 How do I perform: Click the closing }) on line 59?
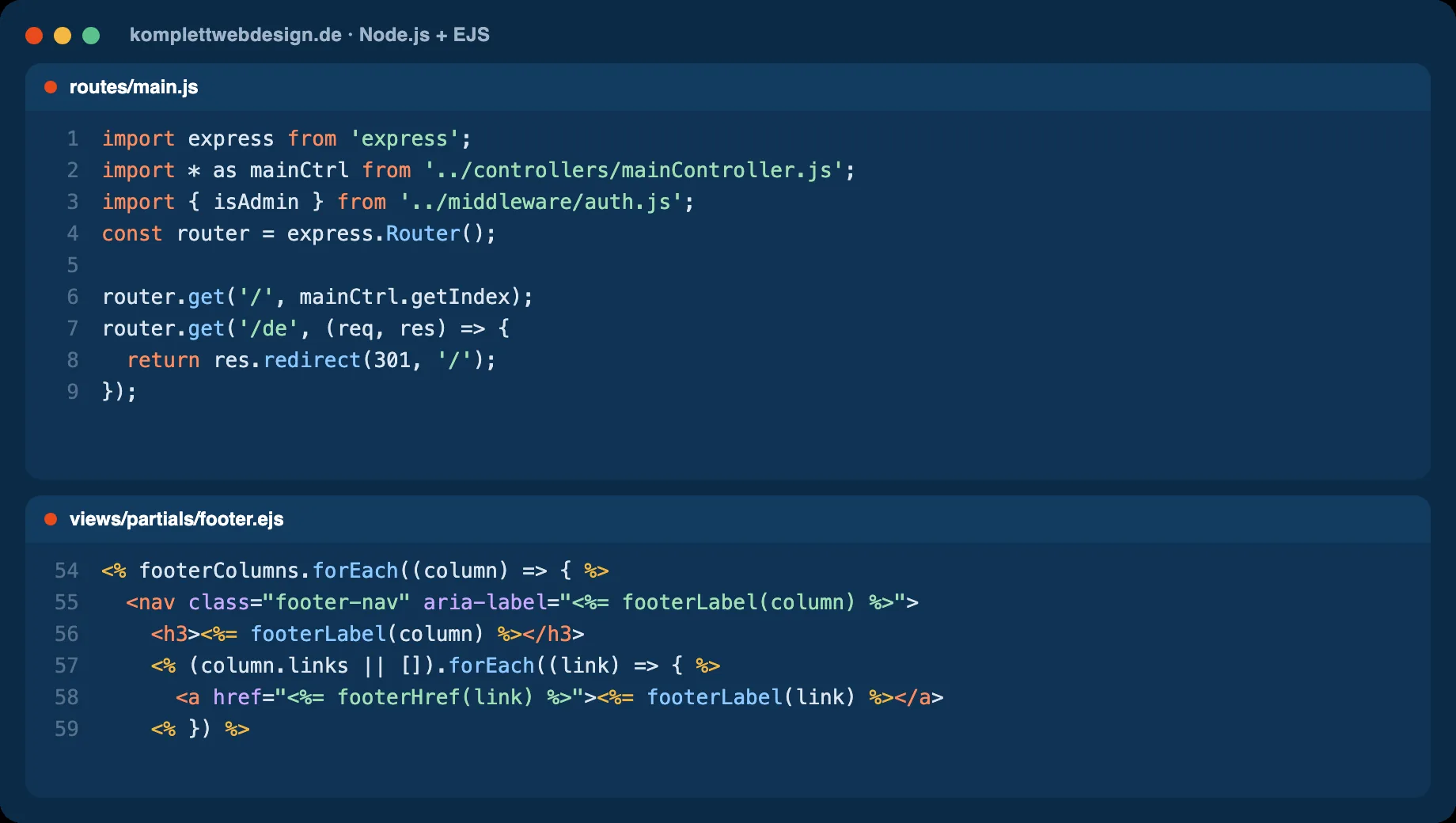[x=200, y=729]
